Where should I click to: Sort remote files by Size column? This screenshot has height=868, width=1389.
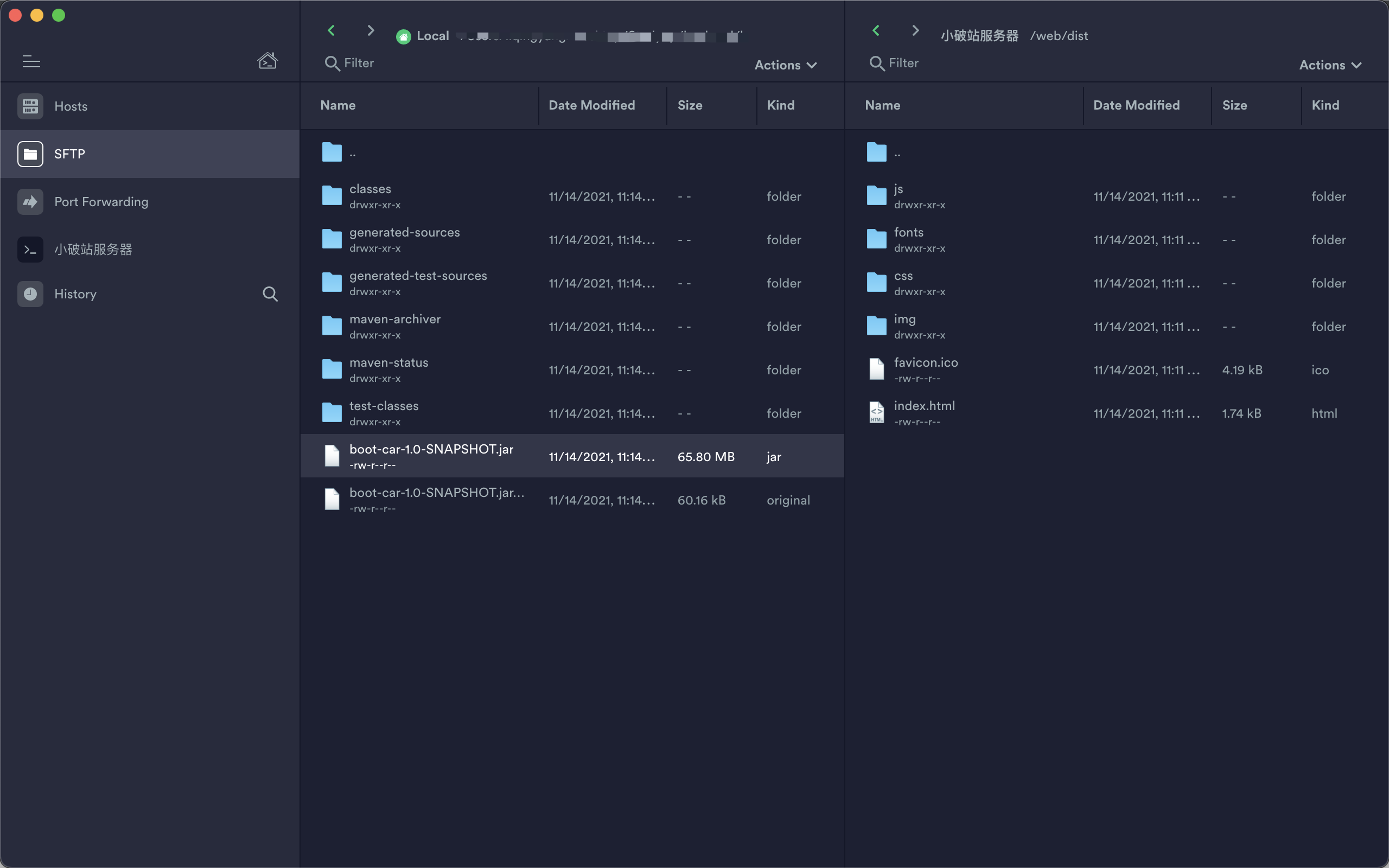click(x=1234, y=105)
